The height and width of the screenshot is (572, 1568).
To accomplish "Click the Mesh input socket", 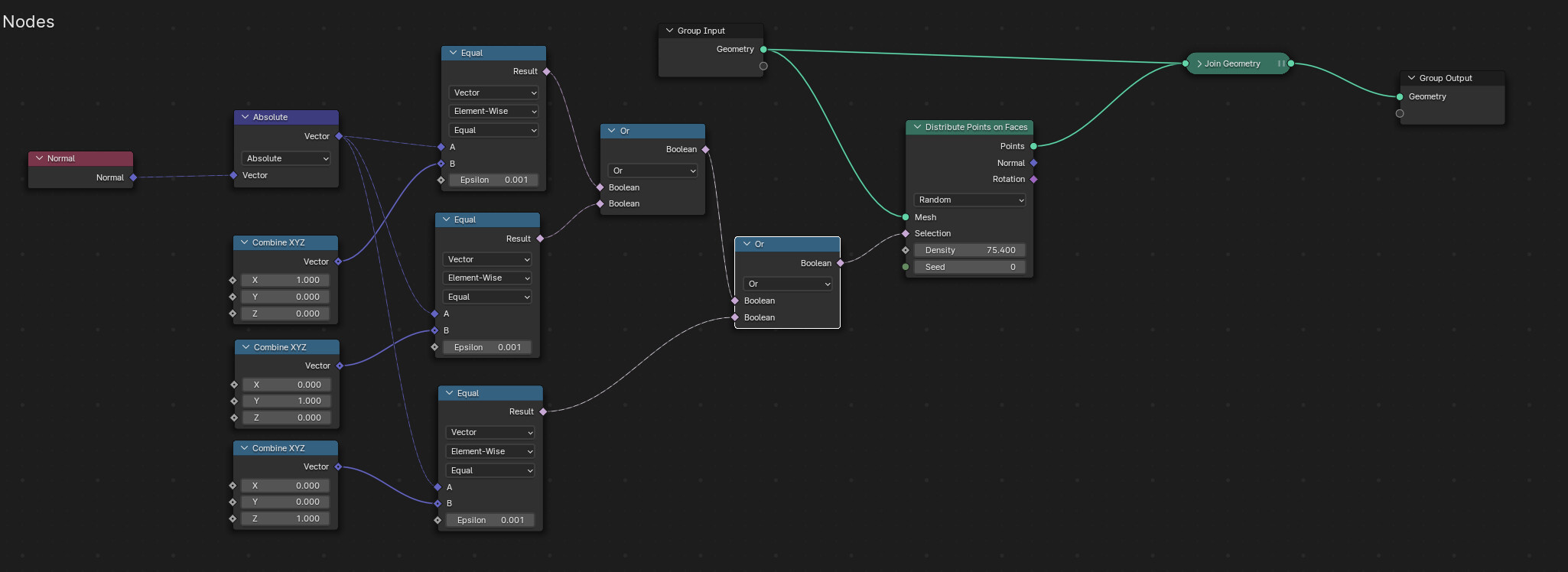I will coord(906,217).
